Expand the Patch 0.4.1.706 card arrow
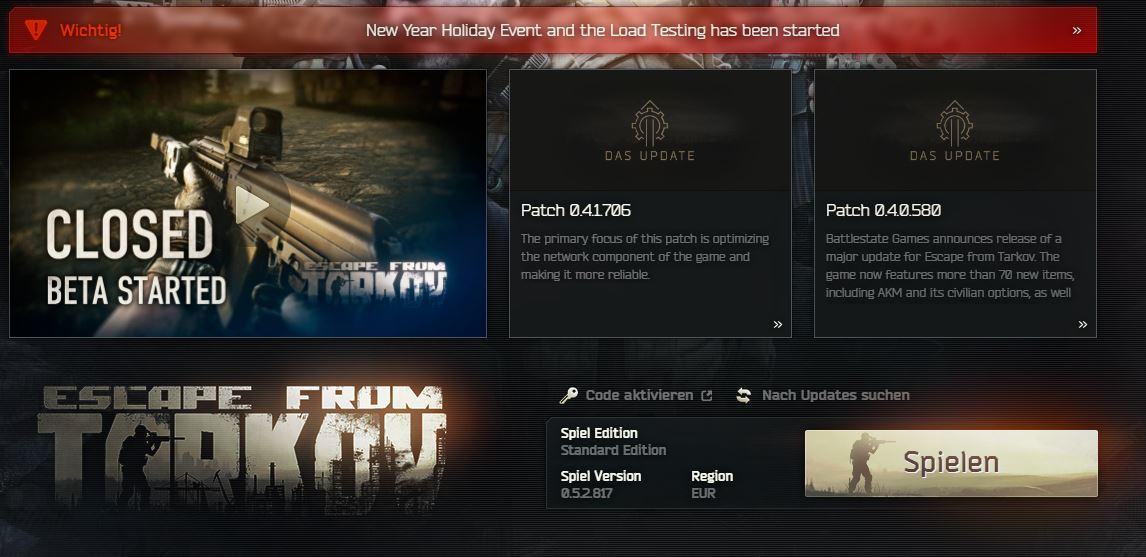Screen dimensions: 1146x557 click(778, 325)
